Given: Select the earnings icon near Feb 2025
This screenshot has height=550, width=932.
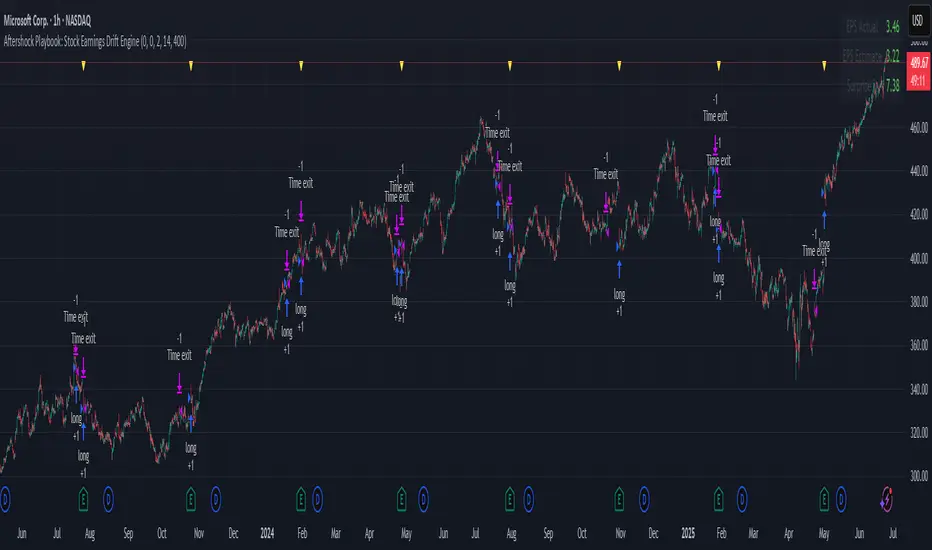Looking at the screenshot, I should 718,495.
